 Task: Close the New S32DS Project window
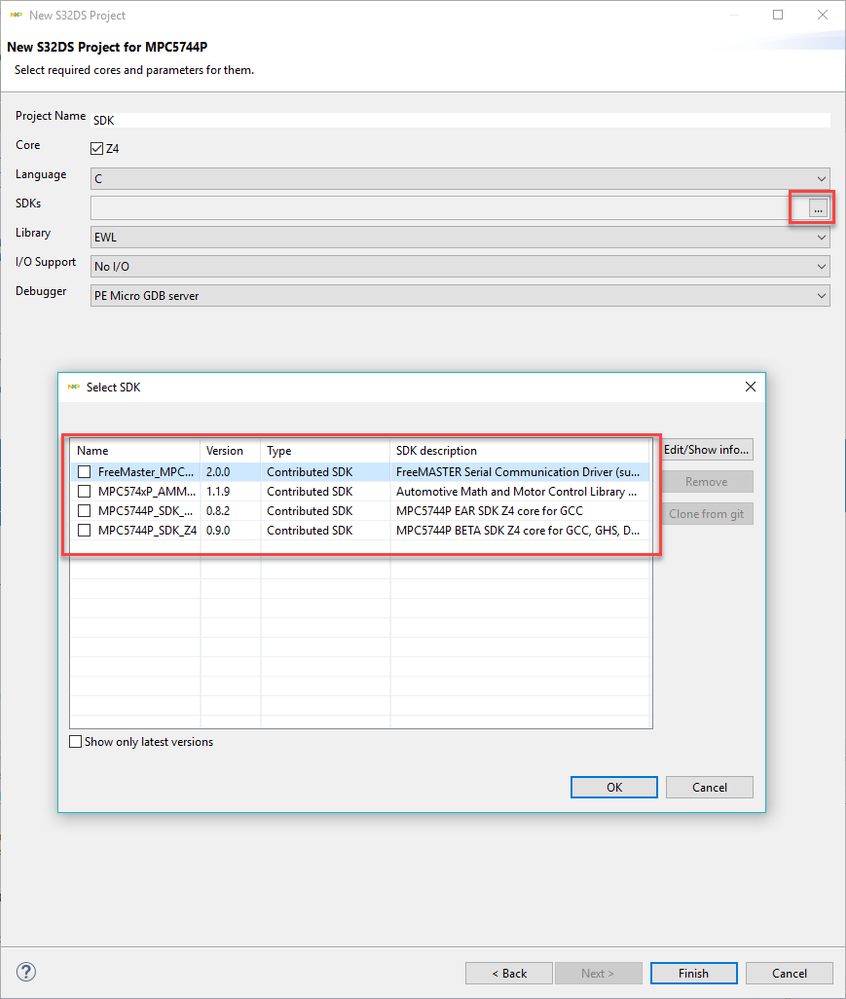pyautogui.click(x=822, y=15)
